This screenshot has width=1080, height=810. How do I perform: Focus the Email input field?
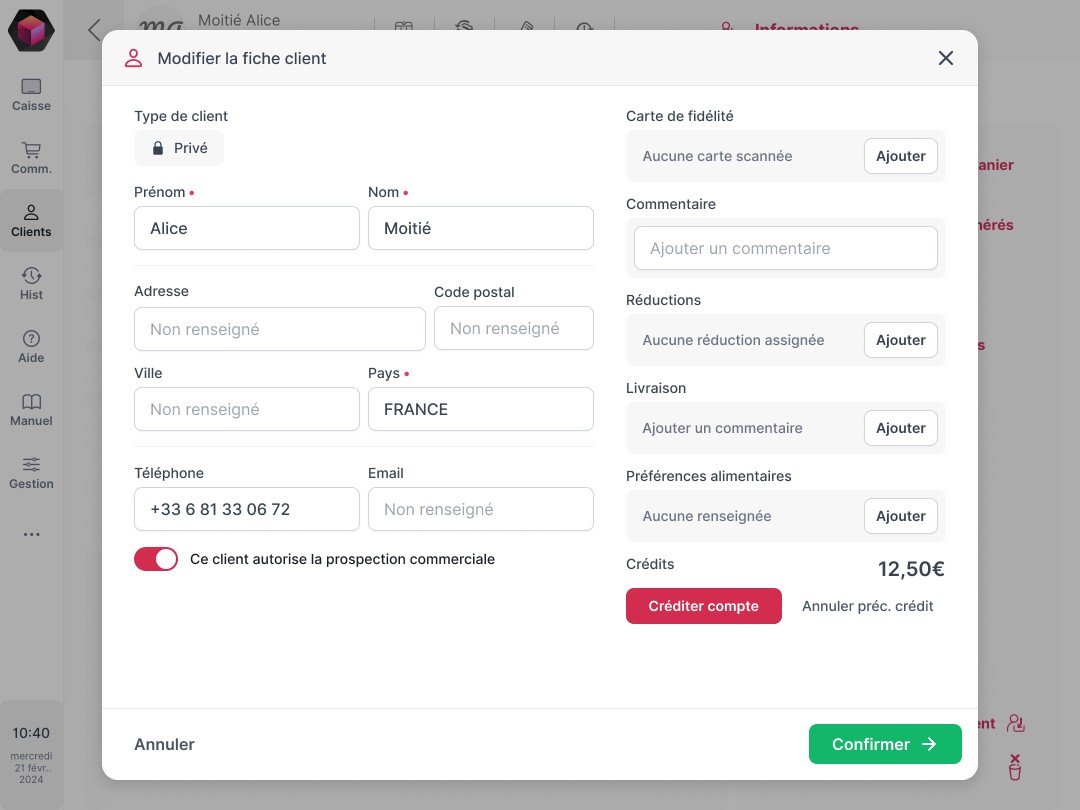pos(481,509)
